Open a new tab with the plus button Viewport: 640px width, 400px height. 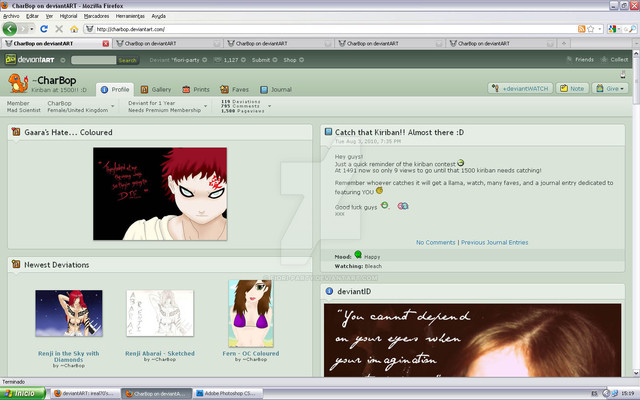point(564,43)
